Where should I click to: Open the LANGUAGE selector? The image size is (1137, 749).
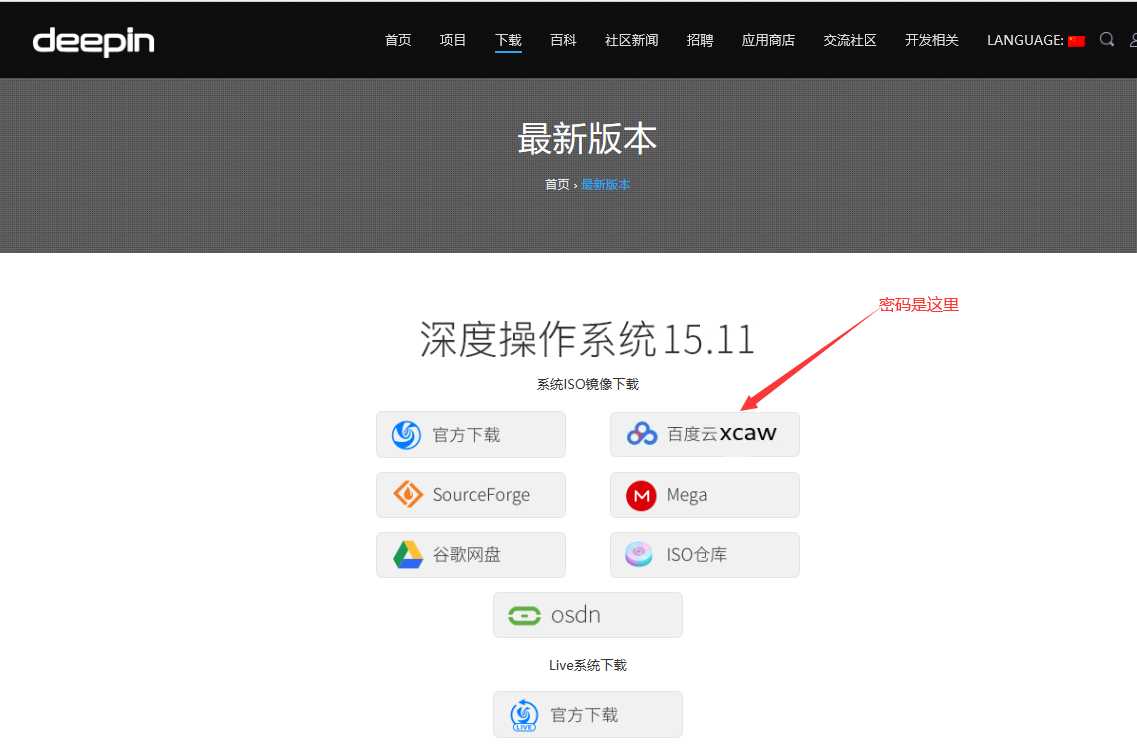[1035, 40]
